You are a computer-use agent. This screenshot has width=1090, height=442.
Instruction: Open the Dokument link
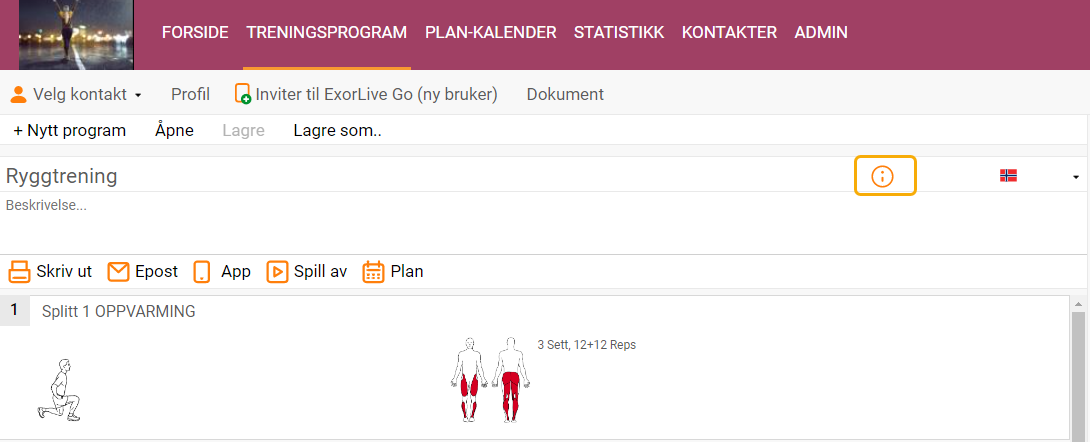565,94
